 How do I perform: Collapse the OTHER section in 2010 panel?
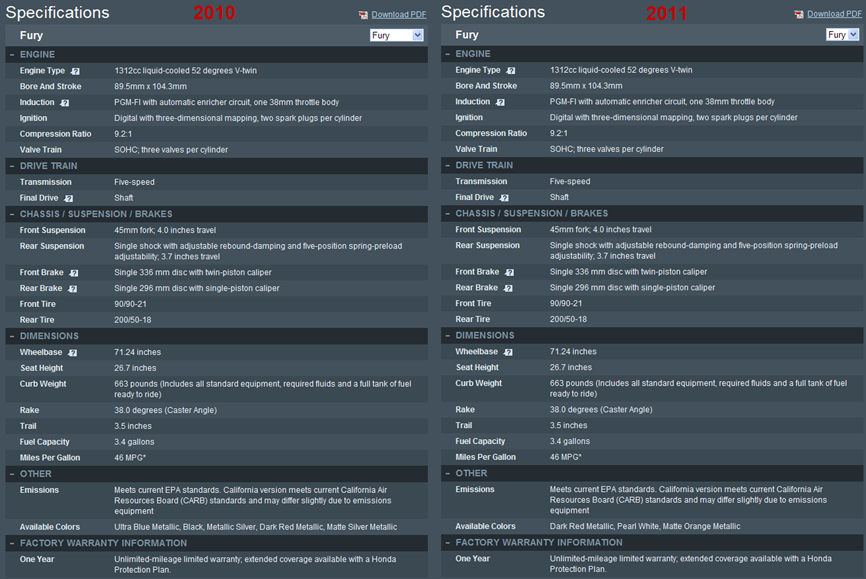coord(12,475)
